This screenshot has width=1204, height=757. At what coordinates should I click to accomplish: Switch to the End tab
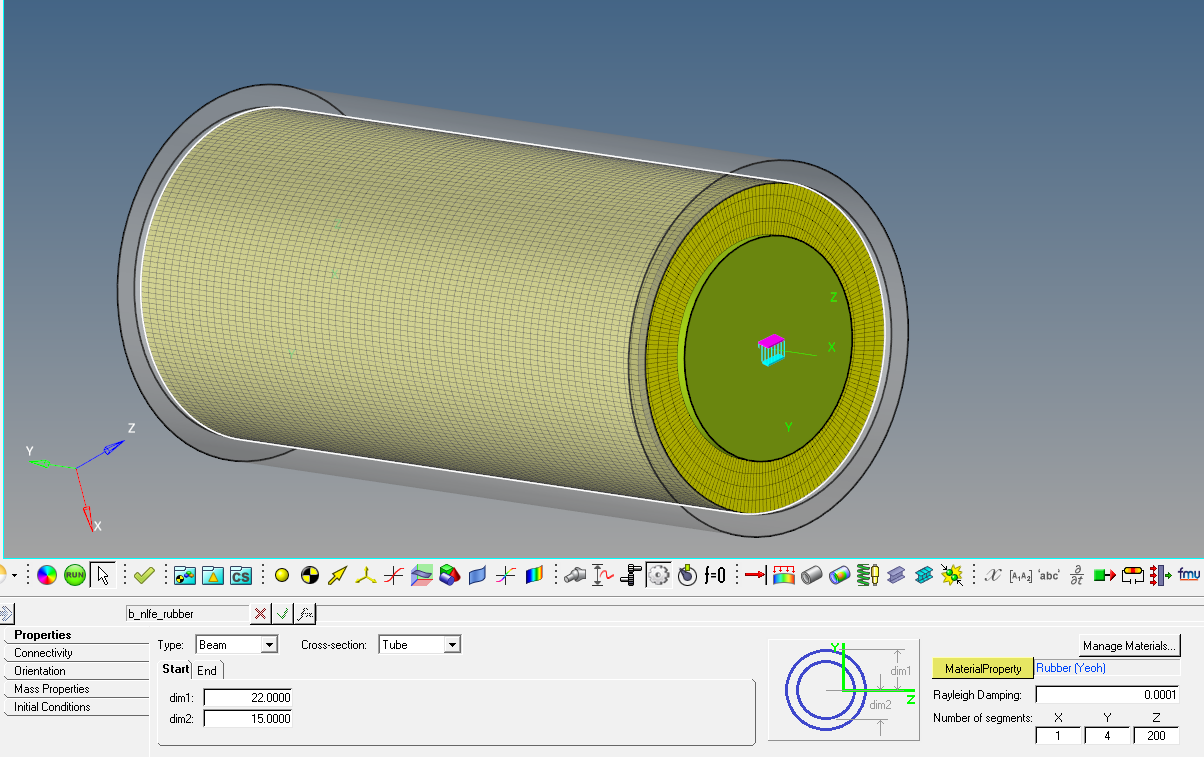click(x=207, y=671)
